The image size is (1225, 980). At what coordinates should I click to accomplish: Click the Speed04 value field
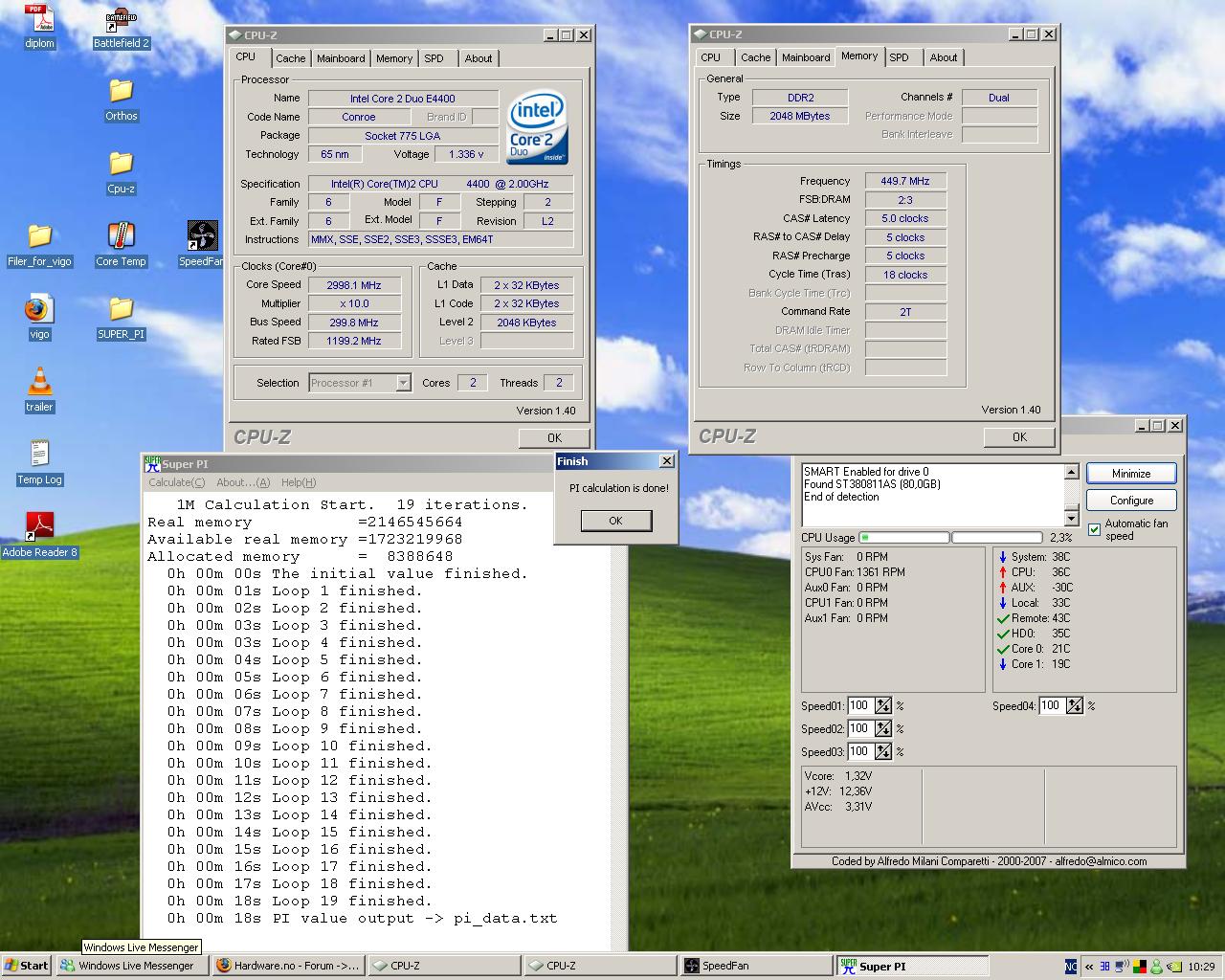click(1051, 706)
